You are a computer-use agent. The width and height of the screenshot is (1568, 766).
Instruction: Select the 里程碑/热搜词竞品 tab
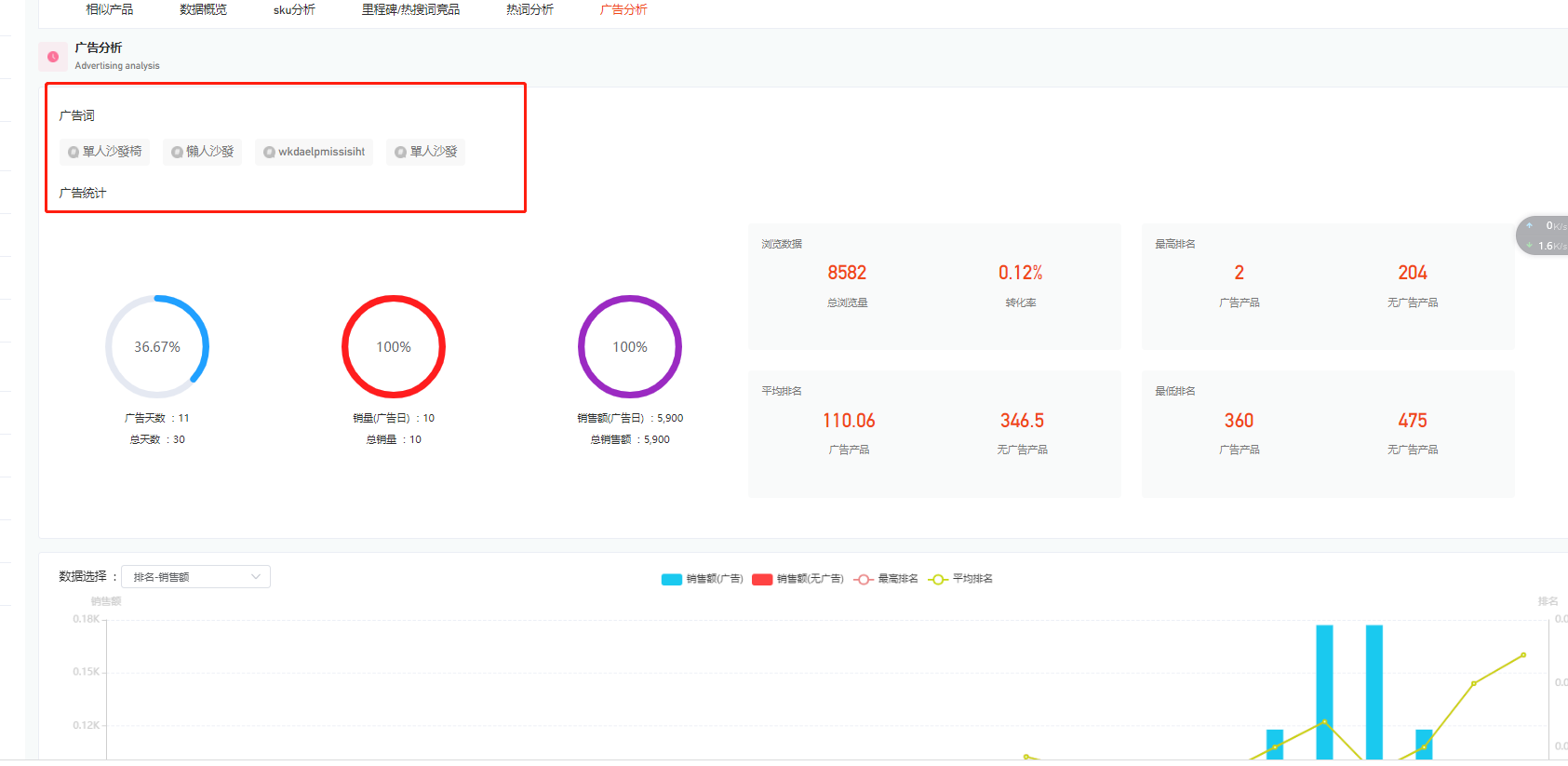(410, 9)
